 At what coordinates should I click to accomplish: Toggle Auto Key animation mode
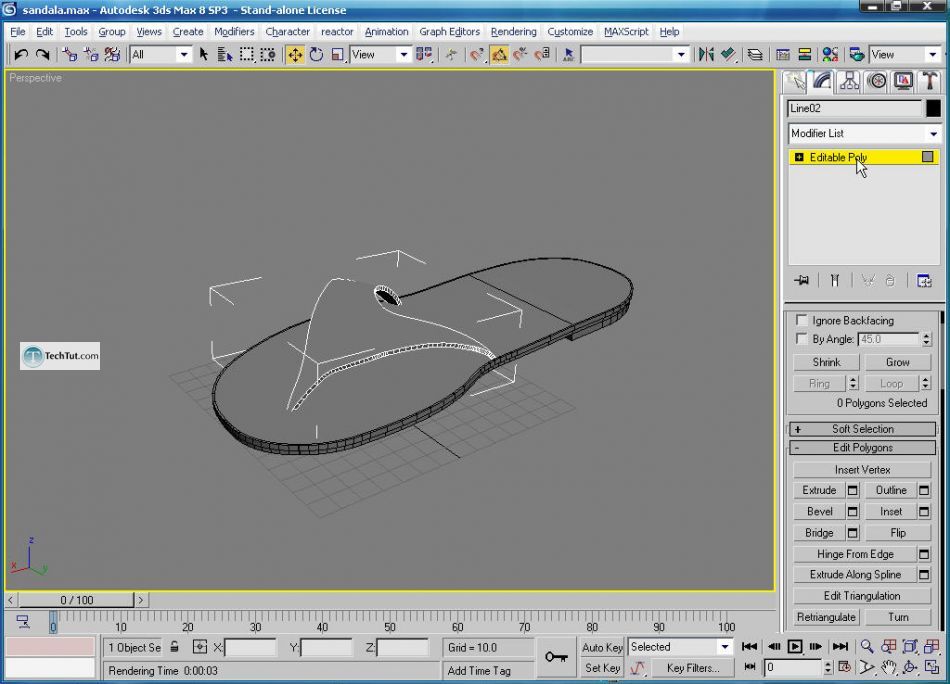point(602,648)
